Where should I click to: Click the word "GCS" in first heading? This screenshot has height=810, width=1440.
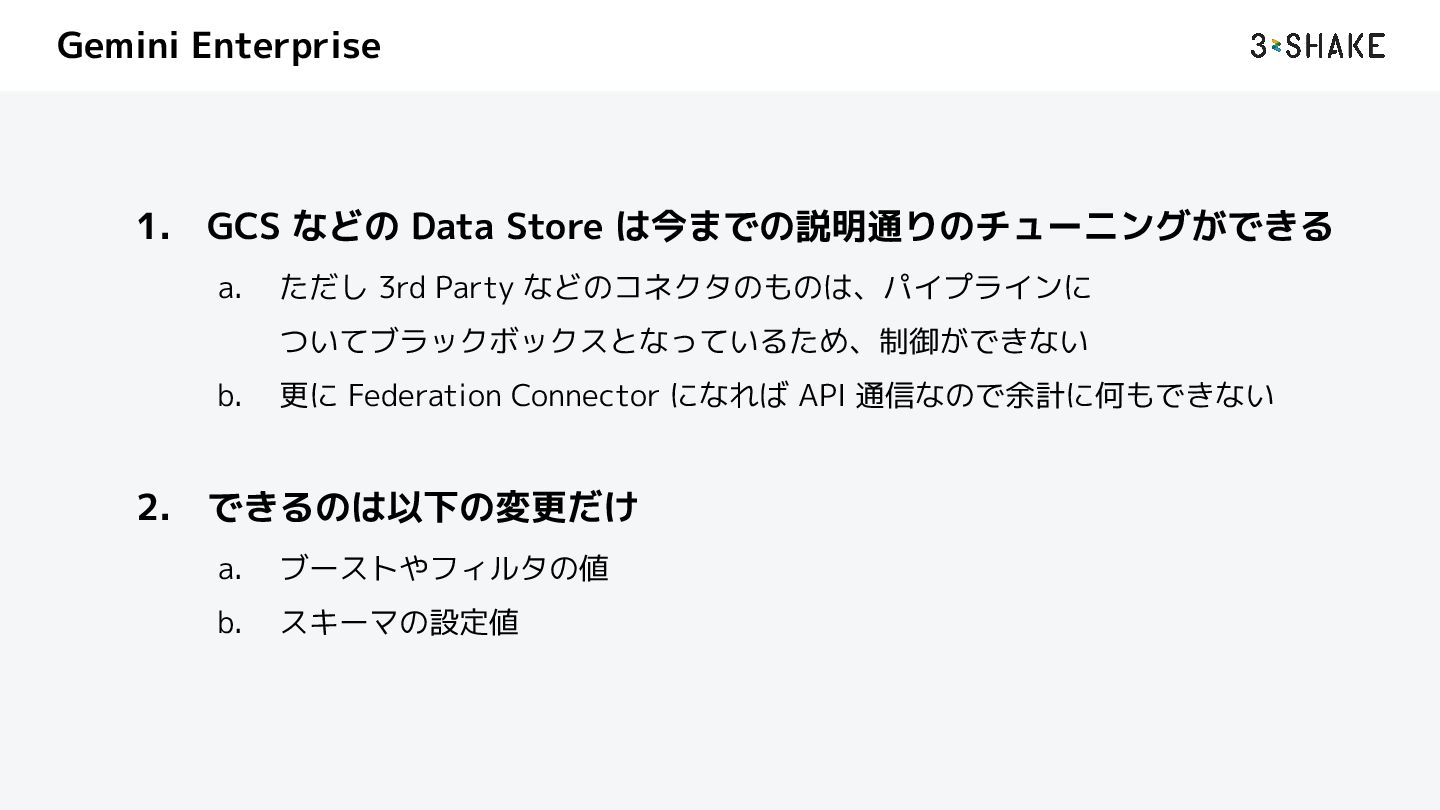242,227
